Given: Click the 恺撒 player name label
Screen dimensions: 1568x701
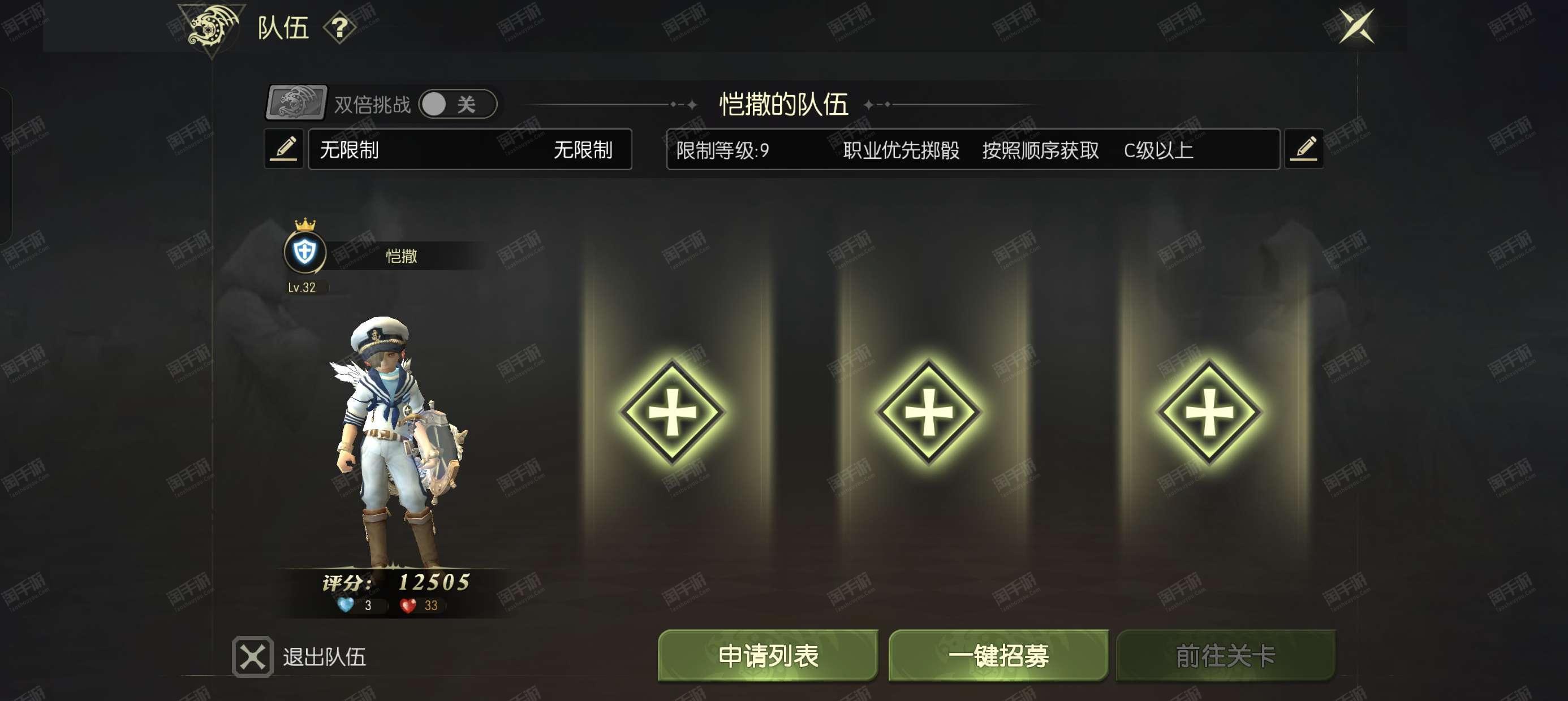Looking at the screenshot, I should (401, 256).
